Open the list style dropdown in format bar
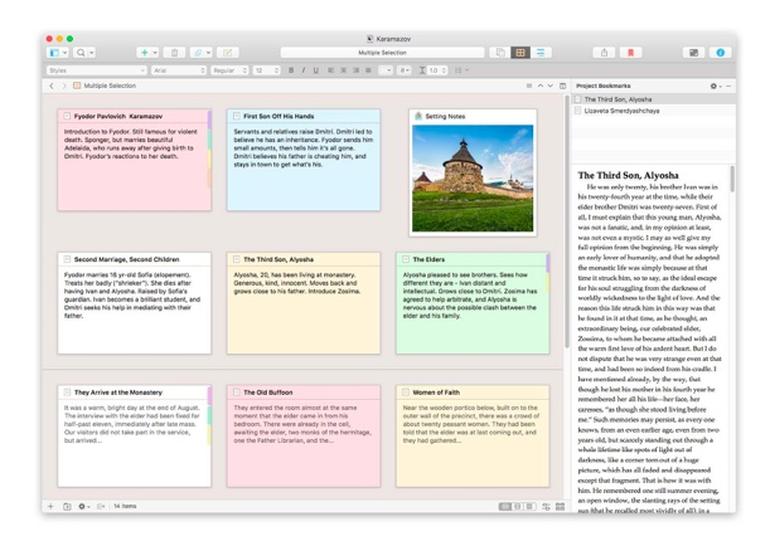Screen dimensions: 770x546 461,70
